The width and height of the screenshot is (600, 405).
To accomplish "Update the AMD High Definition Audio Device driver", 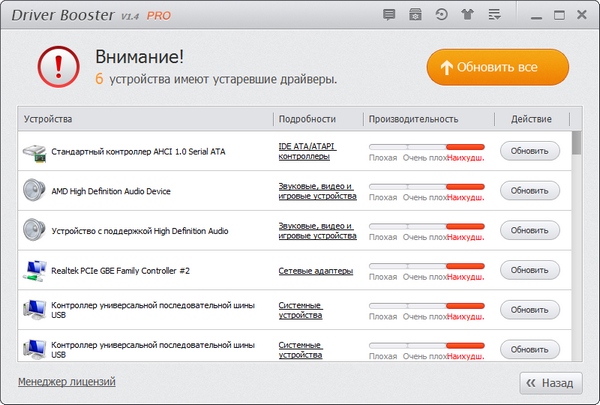I will [530, 191].
